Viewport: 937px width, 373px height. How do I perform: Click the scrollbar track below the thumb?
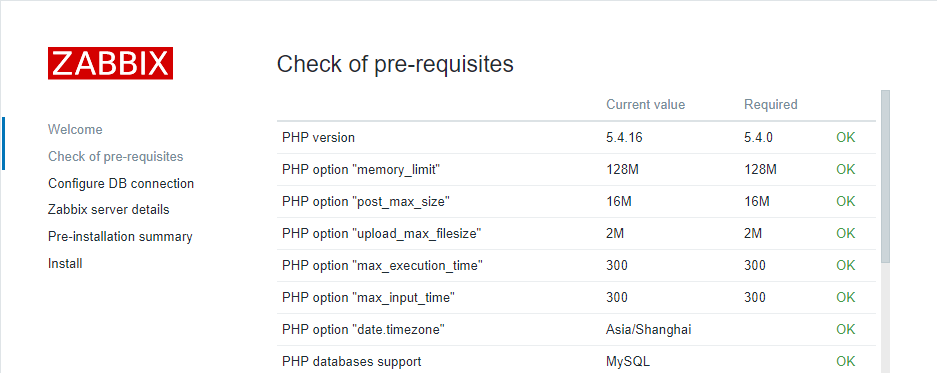click(x=885, y=317)
